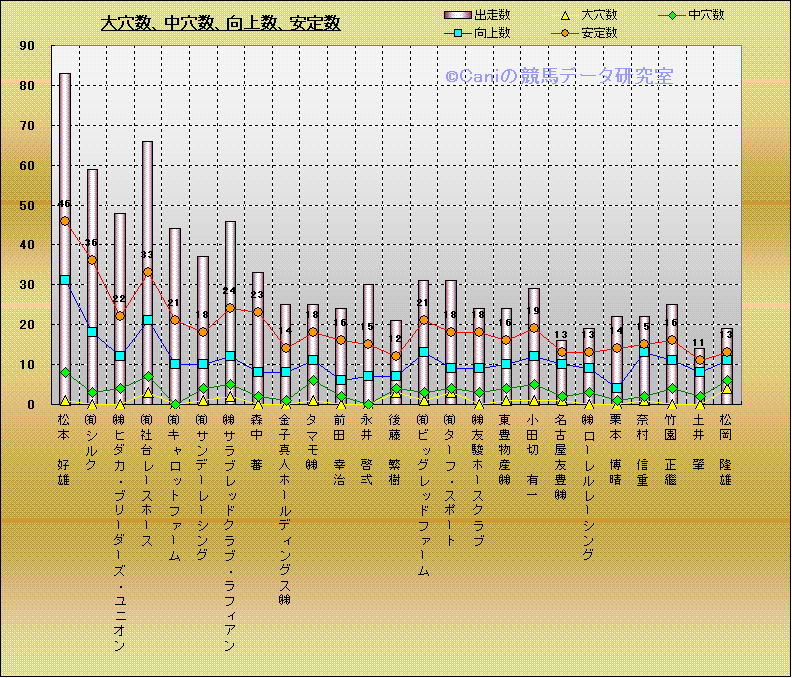The image size is (792, 678).
Task: Click the orange 安定数 point labeled 33
Action: point(148,272)
